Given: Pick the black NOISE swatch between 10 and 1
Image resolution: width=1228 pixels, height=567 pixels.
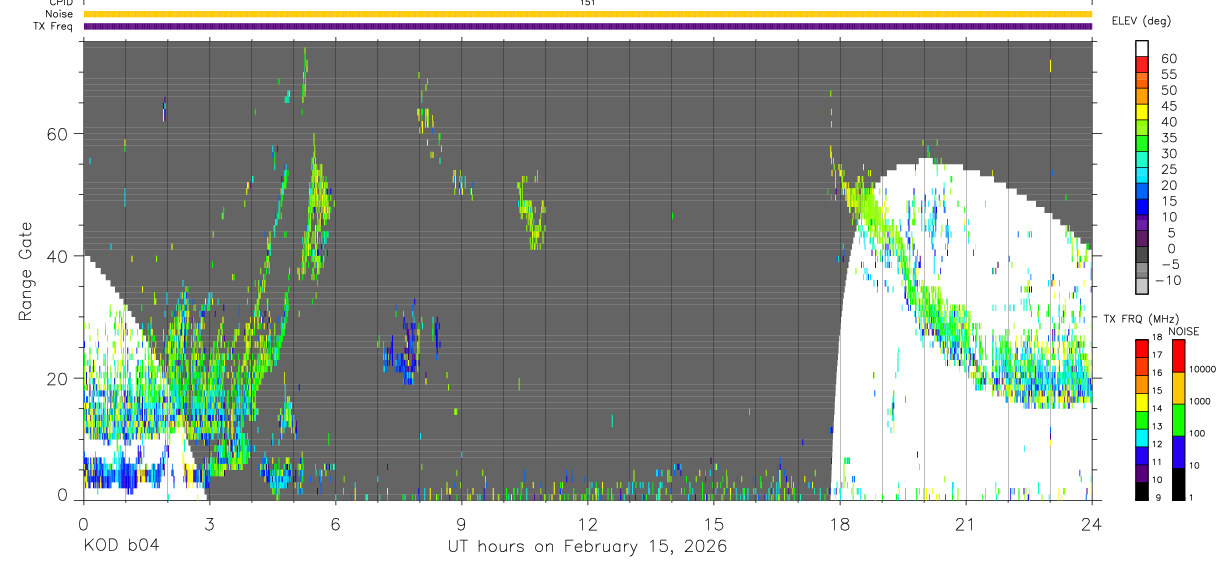Looking at the screenshot, I should pos(1178,483).
